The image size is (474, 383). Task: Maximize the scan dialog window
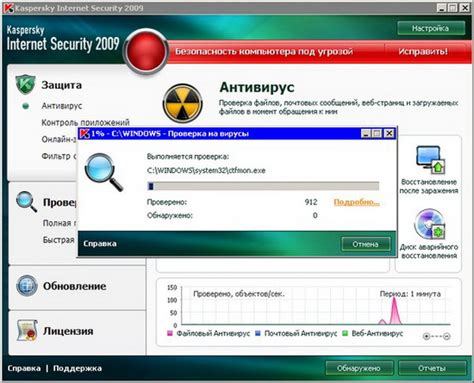377,134
